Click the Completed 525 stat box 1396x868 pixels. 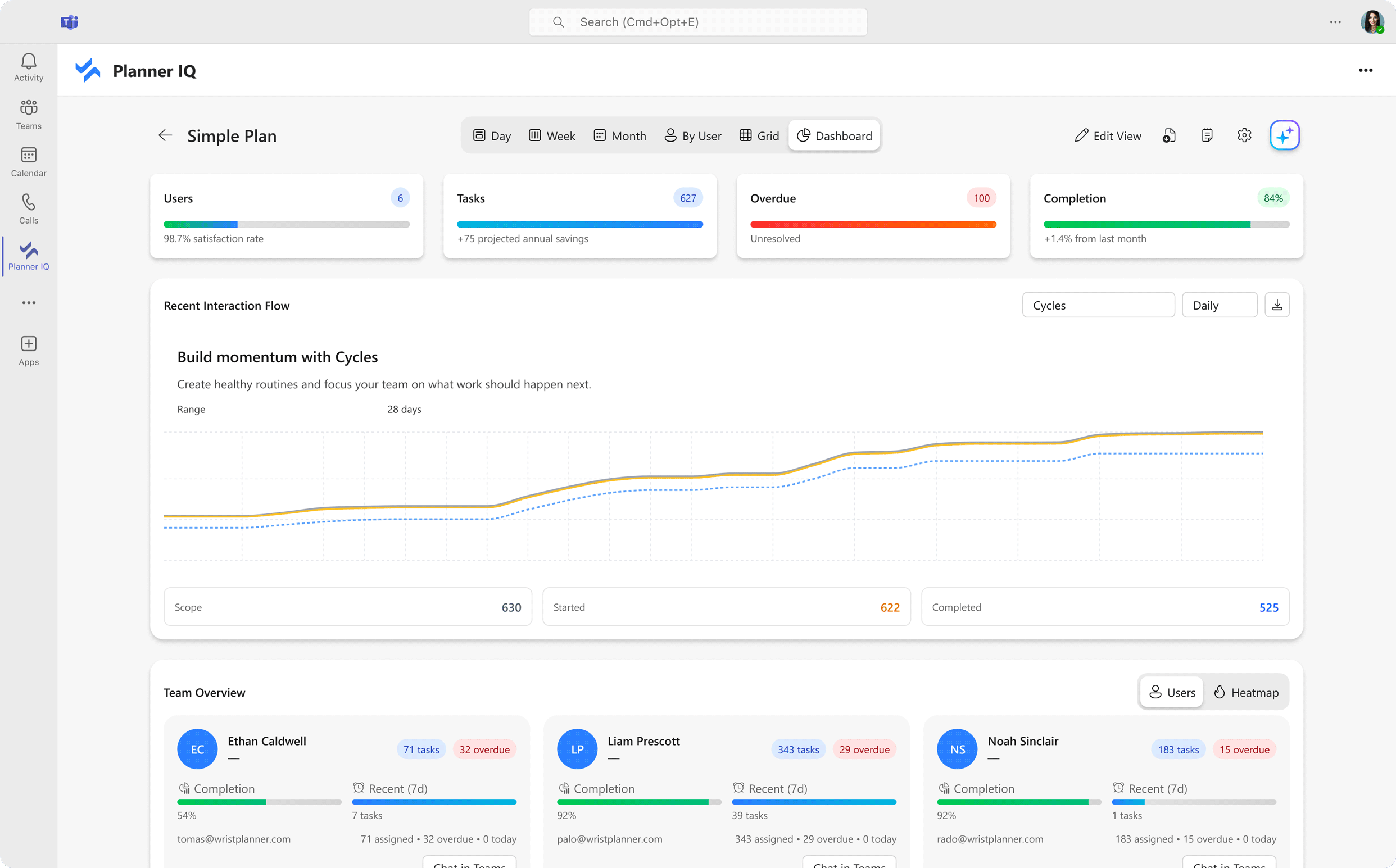[x=1105, y=607]
